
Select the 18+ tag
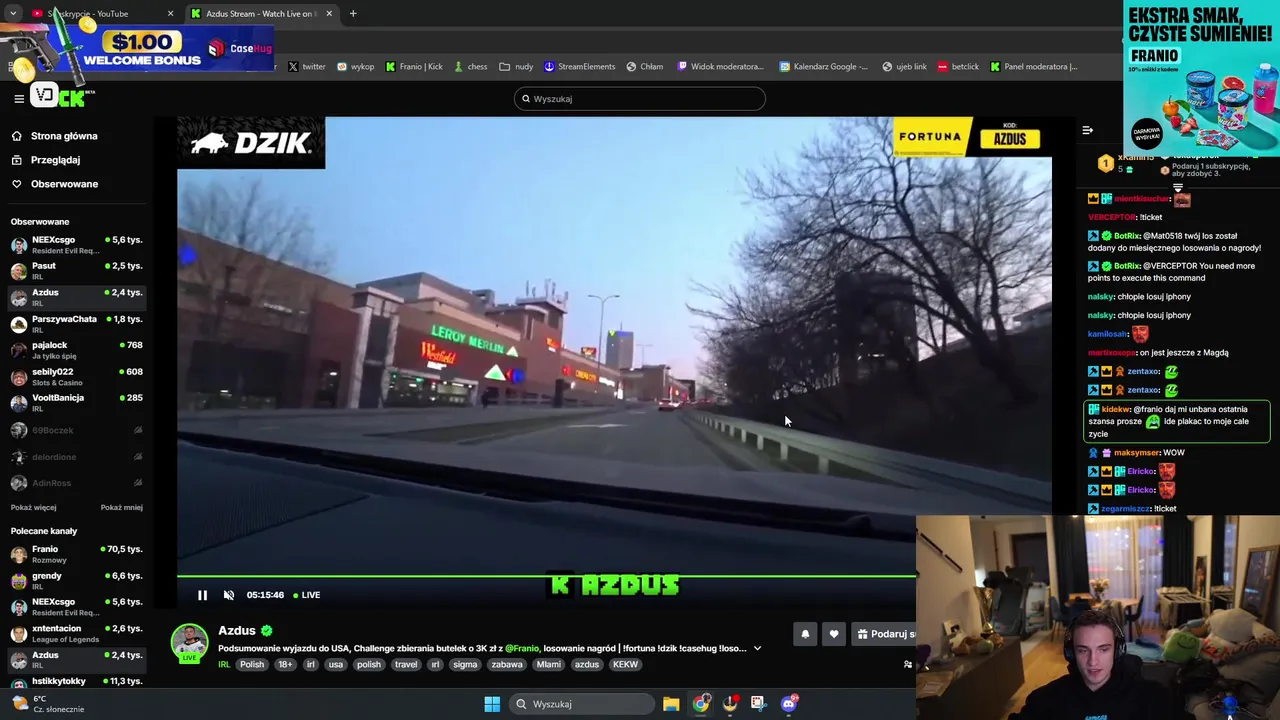click(x=286, y=664)
